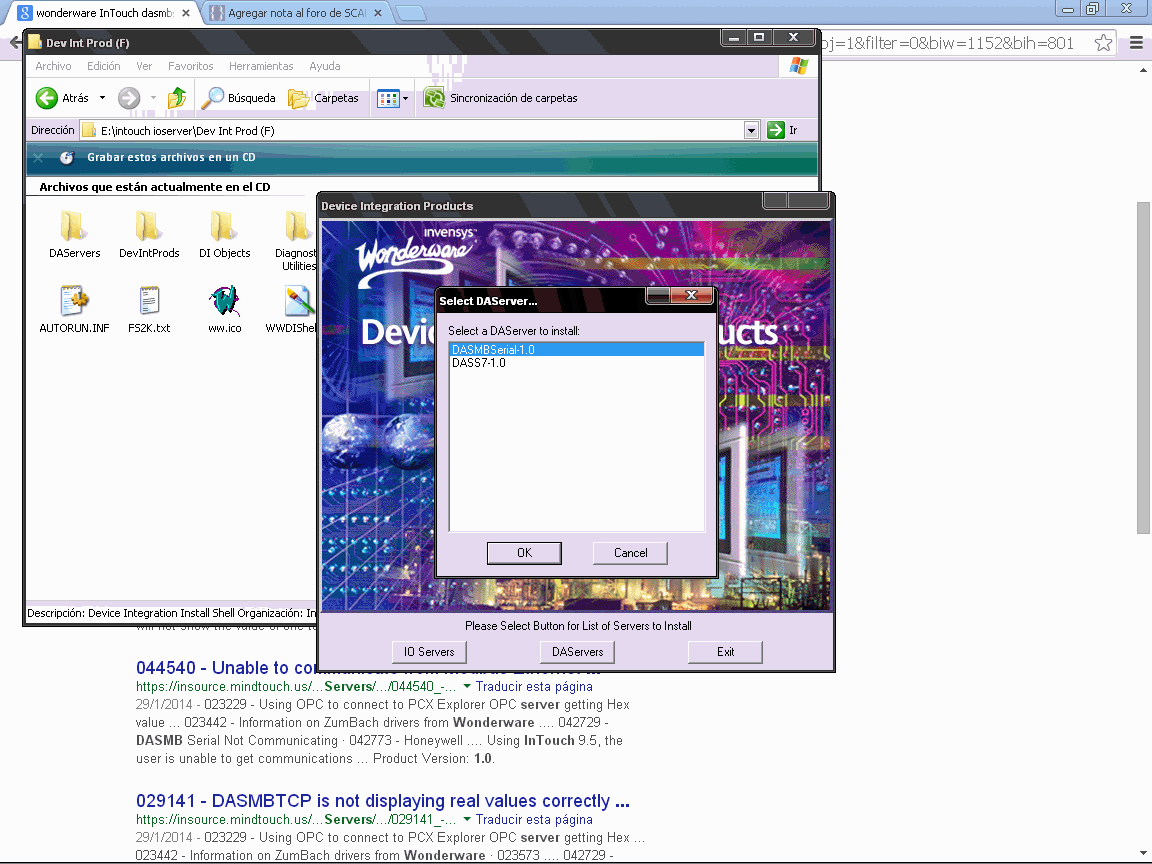Screen dimensions: 1152x864
Task: Open the 029141 DASMBTCP result link
Action: (x=383, y=801)
